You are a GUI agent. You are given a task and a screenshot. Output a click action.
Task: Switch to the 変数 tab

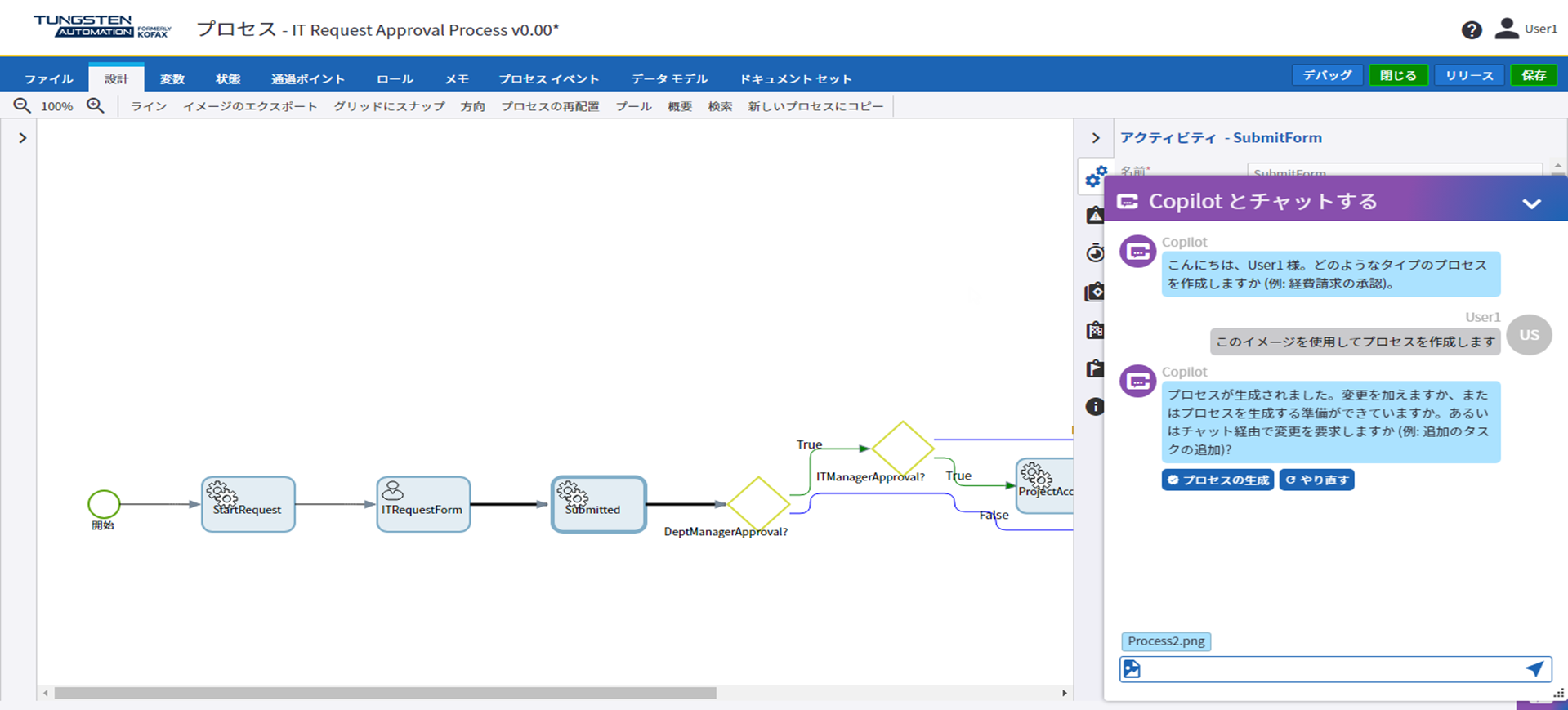172,78
